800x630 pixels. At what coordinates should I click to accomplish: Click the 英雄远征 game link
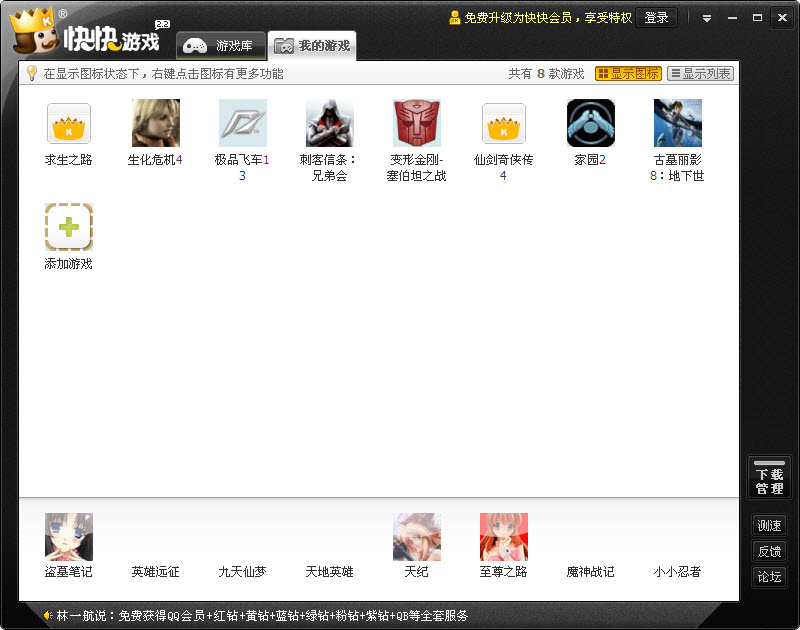tap(156, 572)
